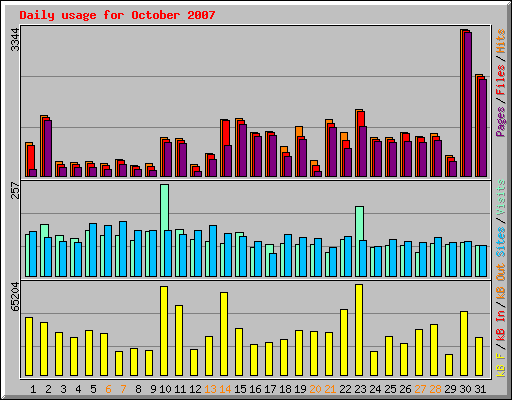Click the green visits bar on day 23
The height and width of the screenshot is (400, 512).
359,223
